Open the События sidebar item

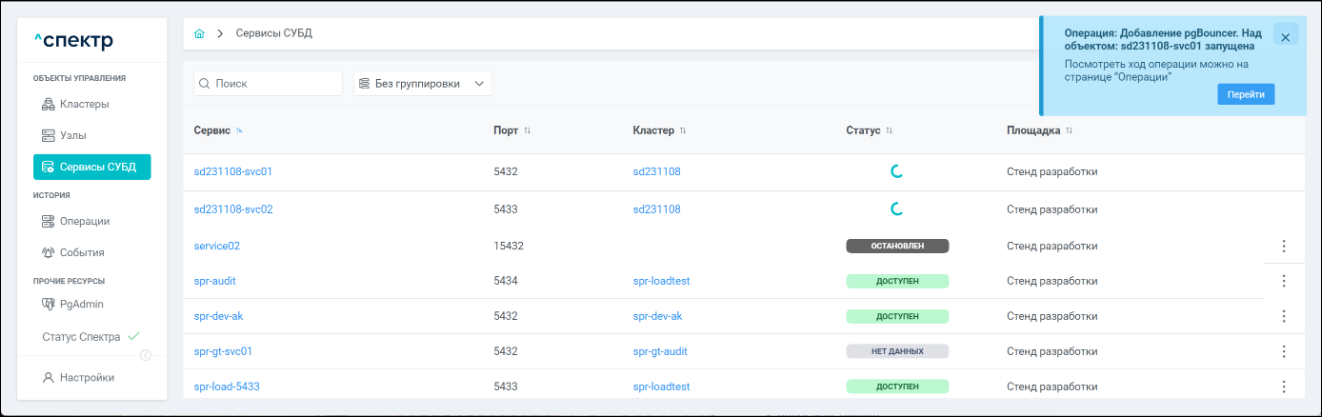pos(82,253)
